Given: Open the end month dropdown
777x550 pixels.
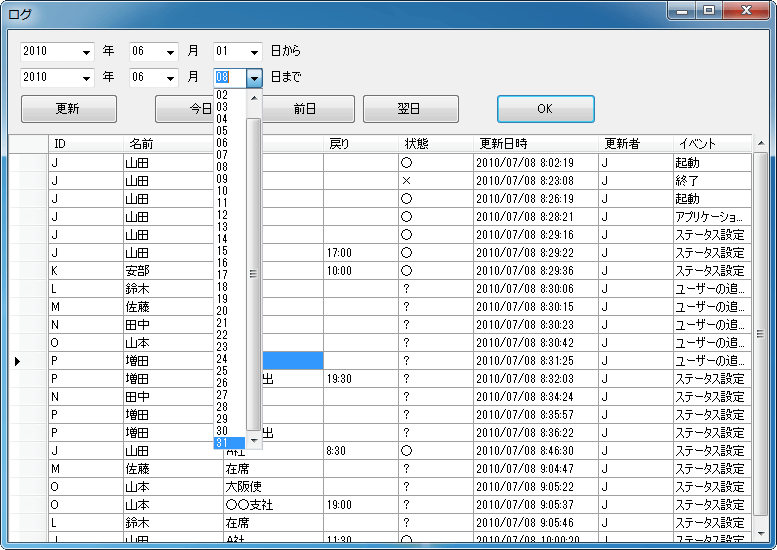Looking at the screenshot, I should [x=170, y=78].
